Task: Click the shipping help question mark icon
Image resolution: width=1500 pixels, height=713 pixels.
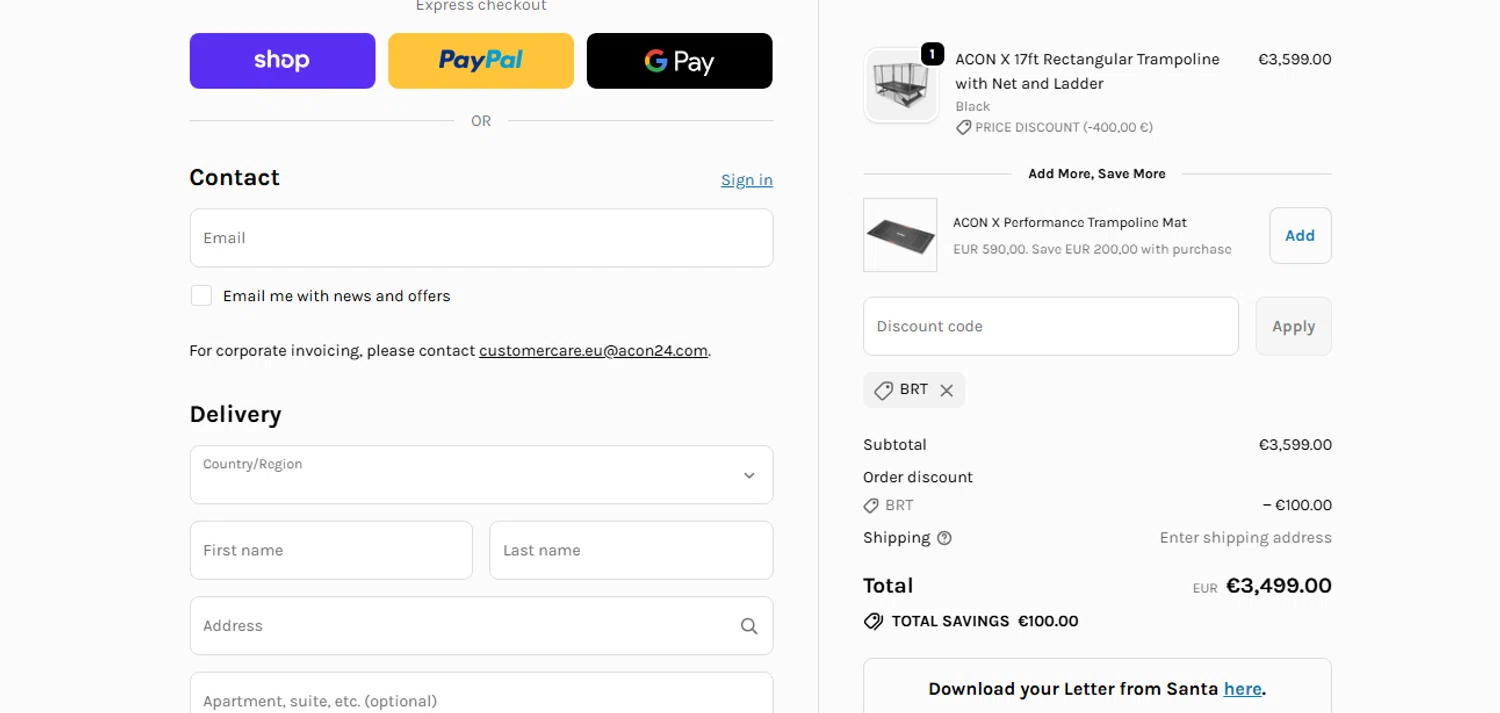Action: pos(944,538)
